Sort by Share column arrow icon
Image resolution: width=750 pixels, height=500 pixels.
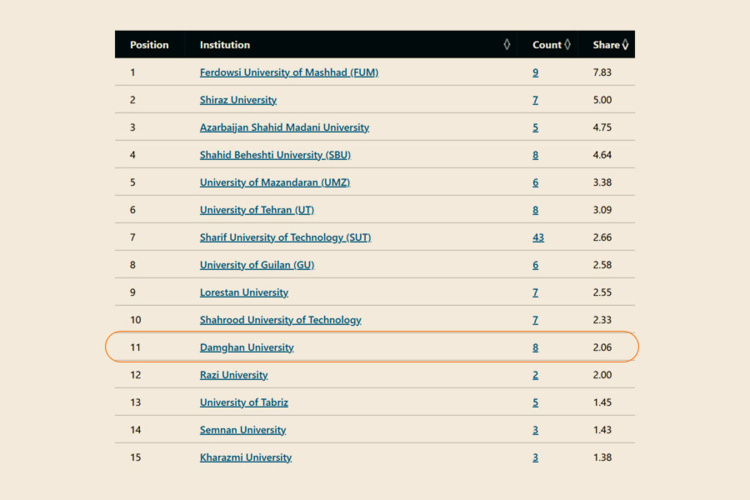625,44
